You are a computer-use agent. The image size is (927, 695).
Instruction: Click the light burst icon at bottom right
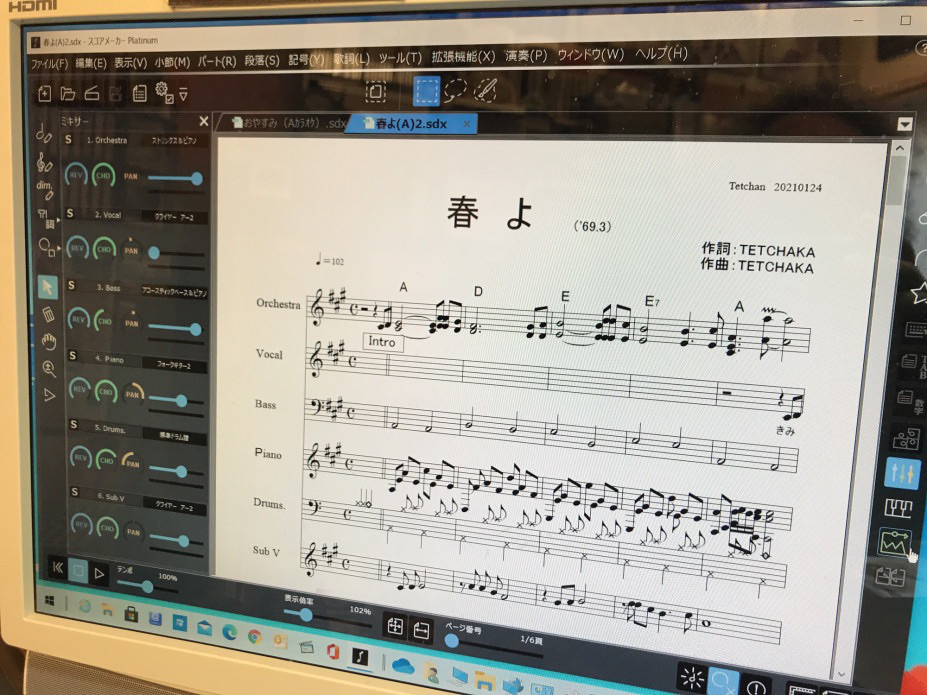(x=692, y=677)
